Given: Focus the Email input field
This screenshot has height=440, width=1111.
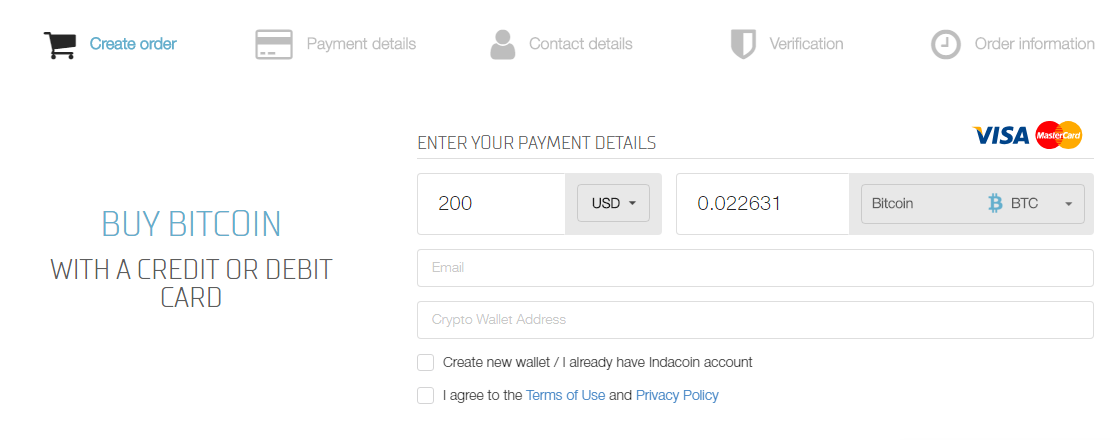Looking at the screenshot, I should [x=755, y=268].
